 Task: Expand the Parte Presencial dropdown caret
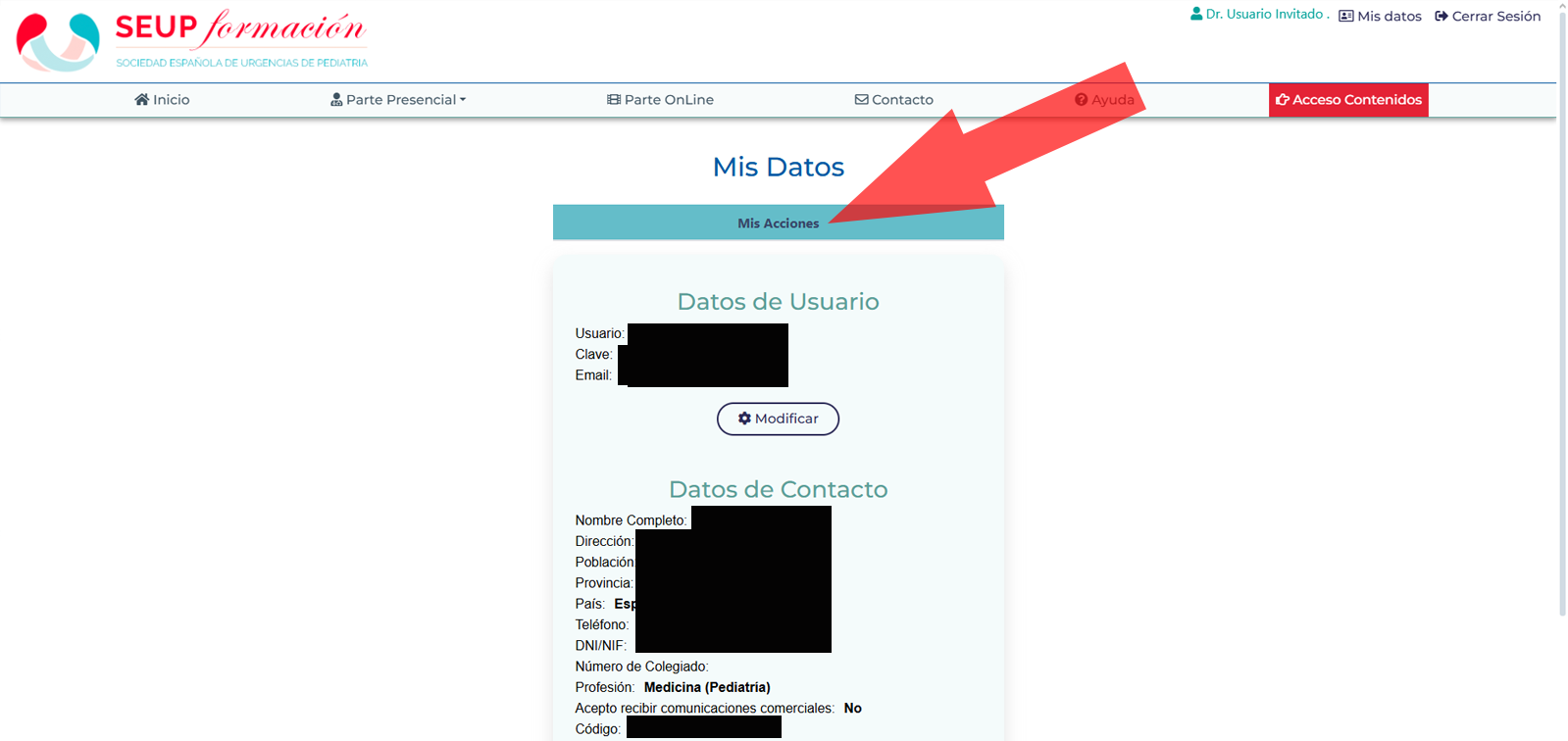pyautogui.click(x=463, y=100)
